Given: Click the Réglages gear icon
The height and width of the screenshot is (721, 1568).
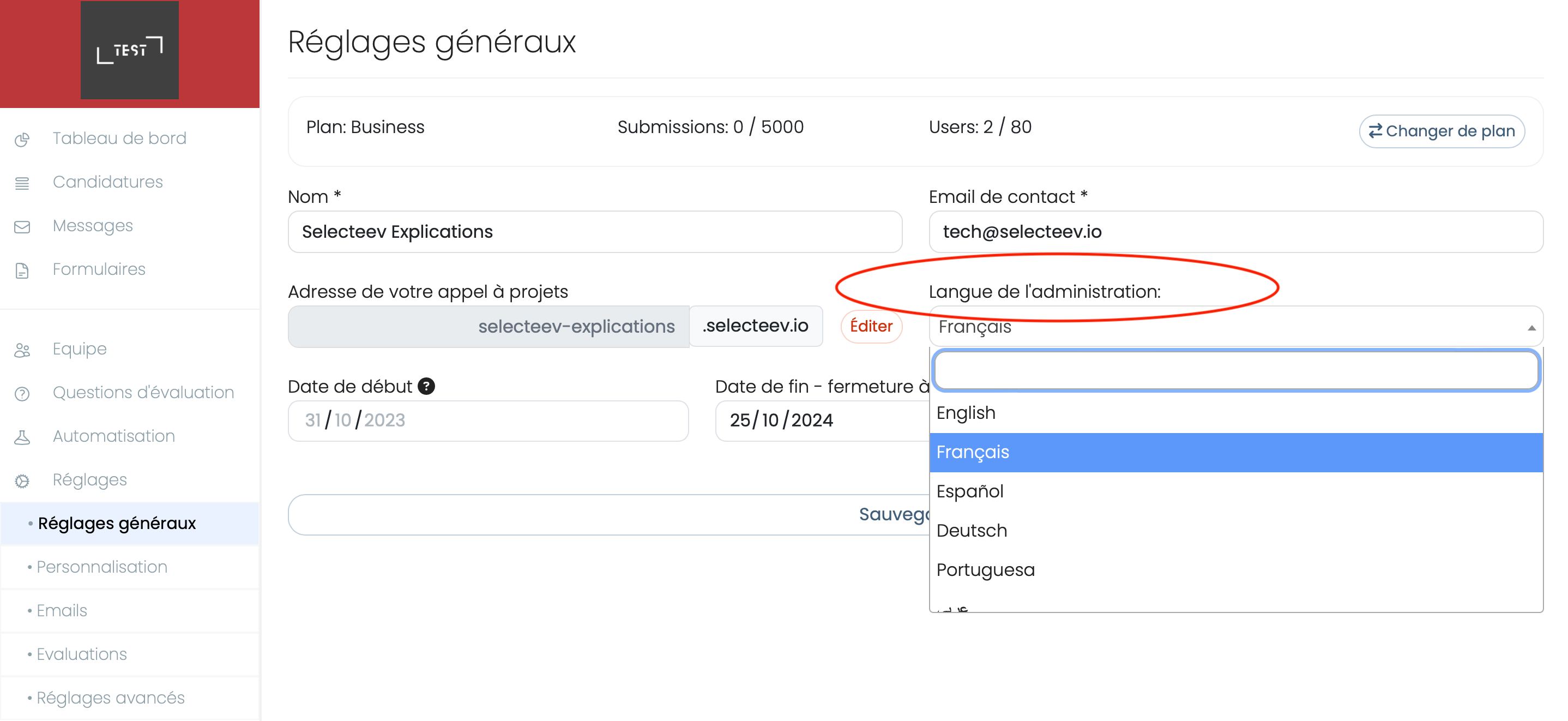Looking at the screenshot, I should click(x=22, y=480).
